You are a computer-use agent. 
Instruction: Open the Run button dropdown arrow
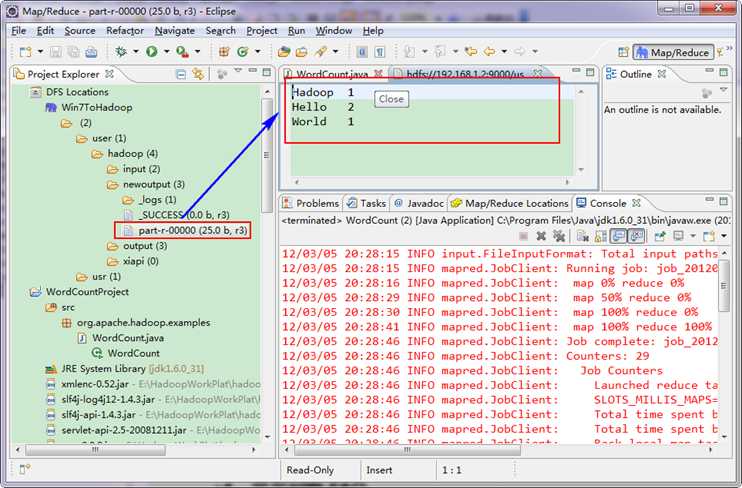pos(165,52)
